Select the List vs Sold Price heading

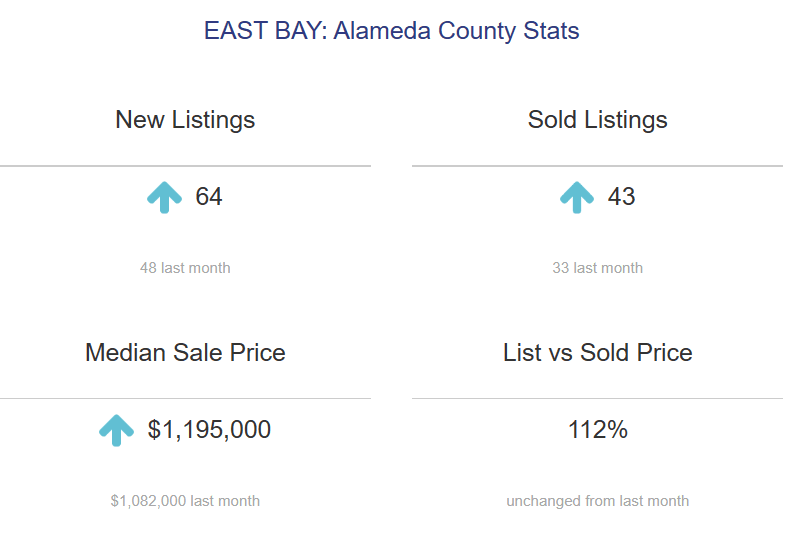click(597, 353)
